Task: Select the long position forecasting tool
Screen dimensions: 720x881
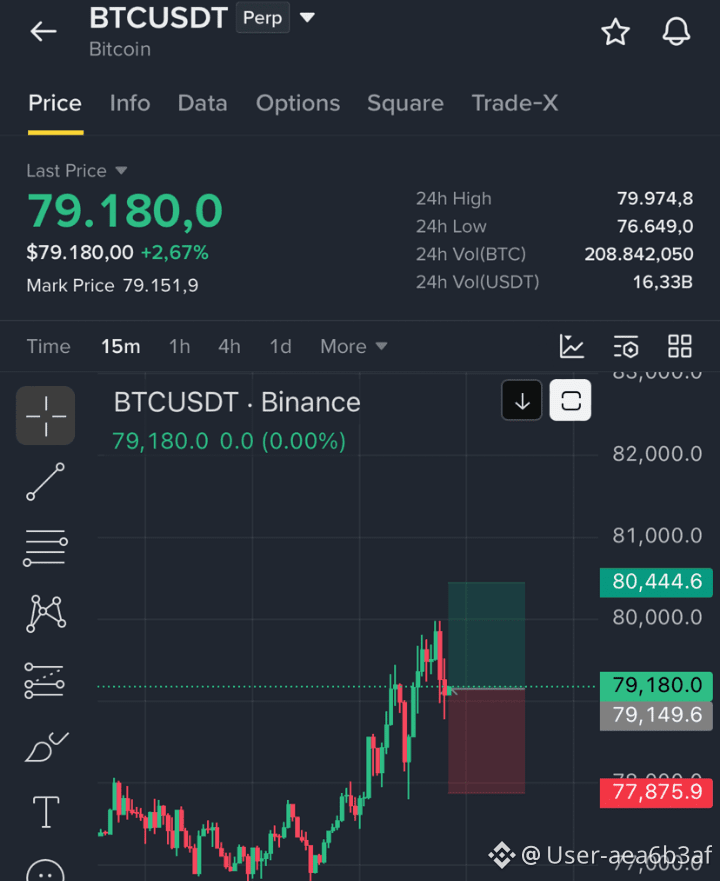Action: 44,680
